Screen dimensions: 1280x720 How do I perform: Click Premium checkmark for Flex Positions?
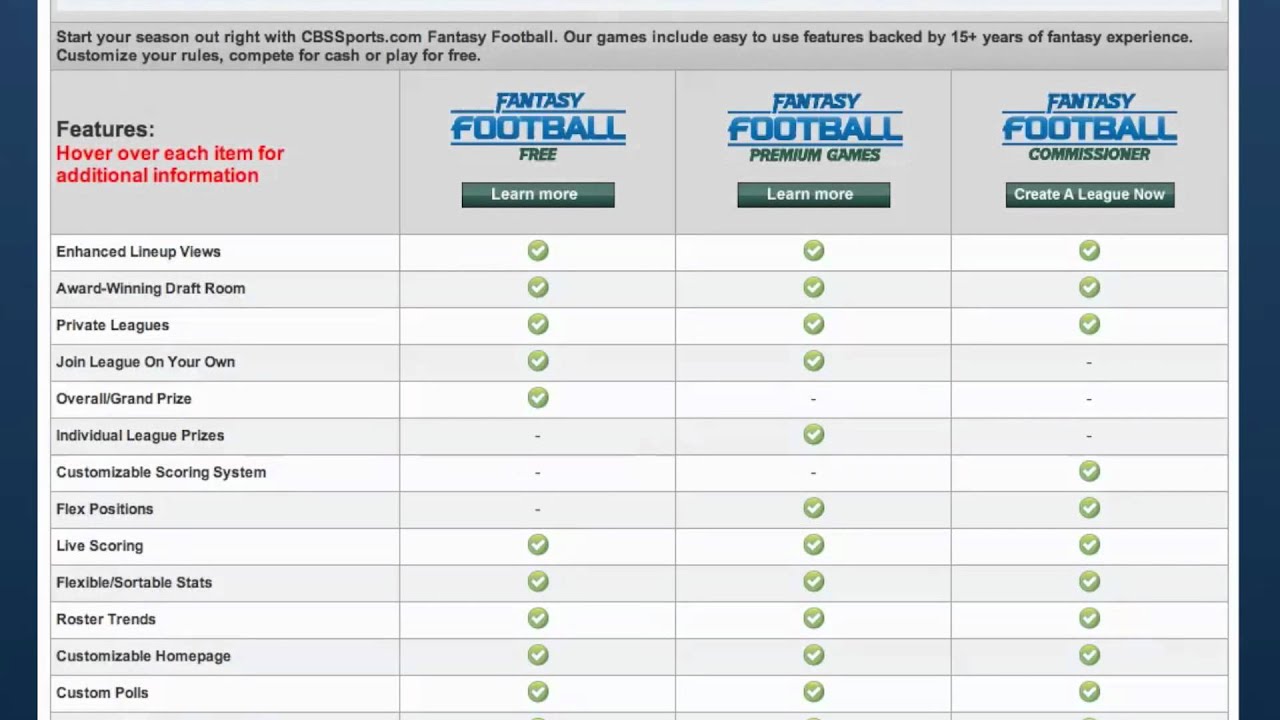coord(814,509)
